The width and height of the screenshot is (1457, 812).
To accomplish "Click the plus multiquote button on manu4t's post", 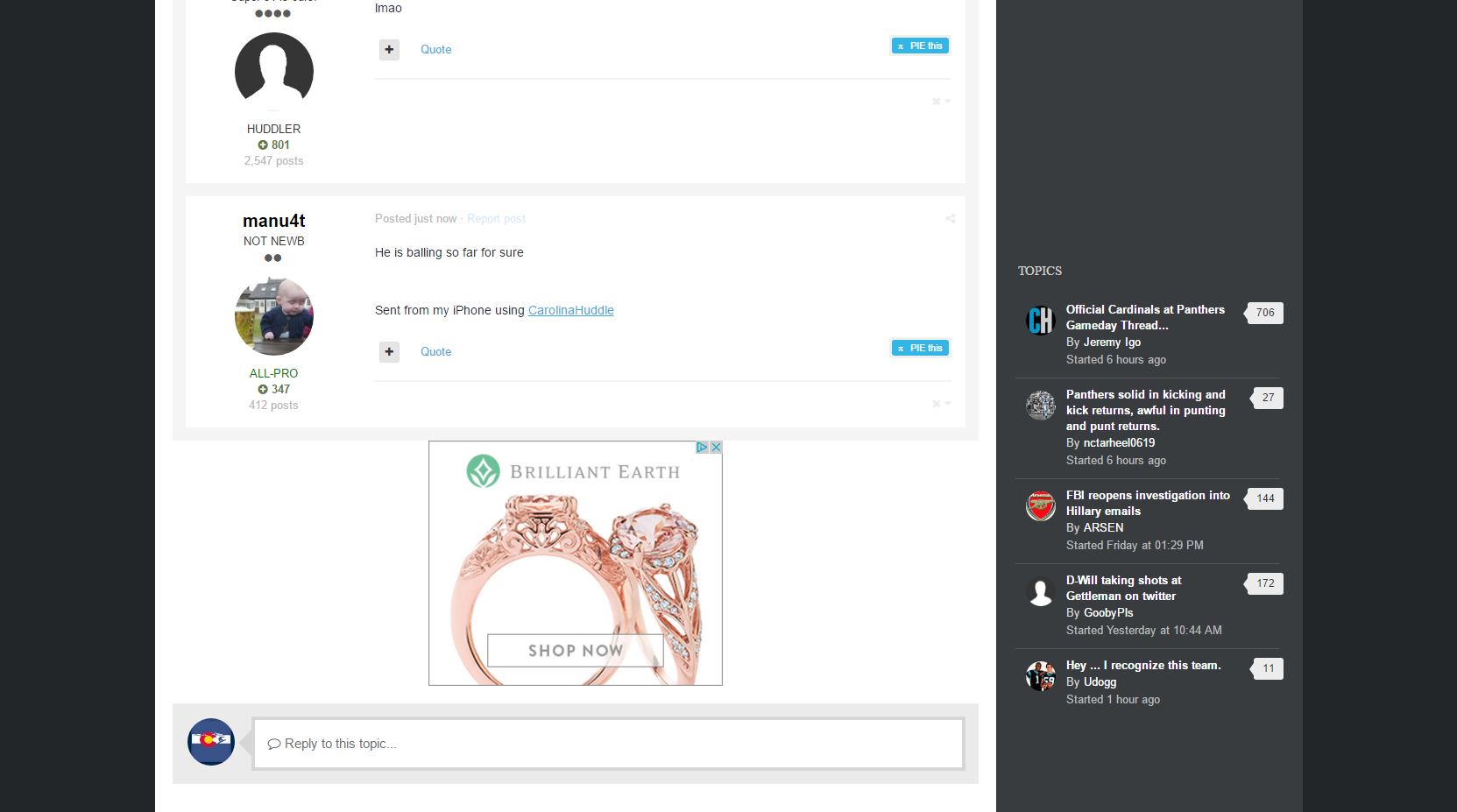I will click(389, 352).
